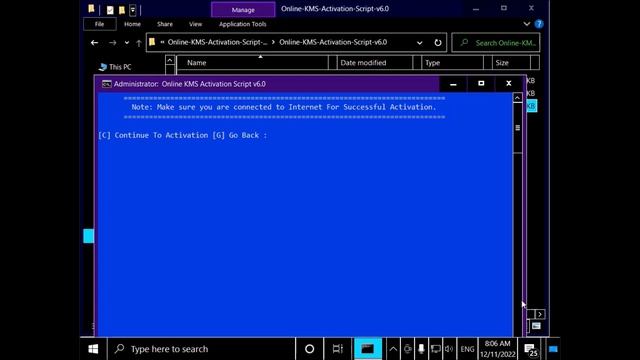Sort files by Type column

[452, 63]
